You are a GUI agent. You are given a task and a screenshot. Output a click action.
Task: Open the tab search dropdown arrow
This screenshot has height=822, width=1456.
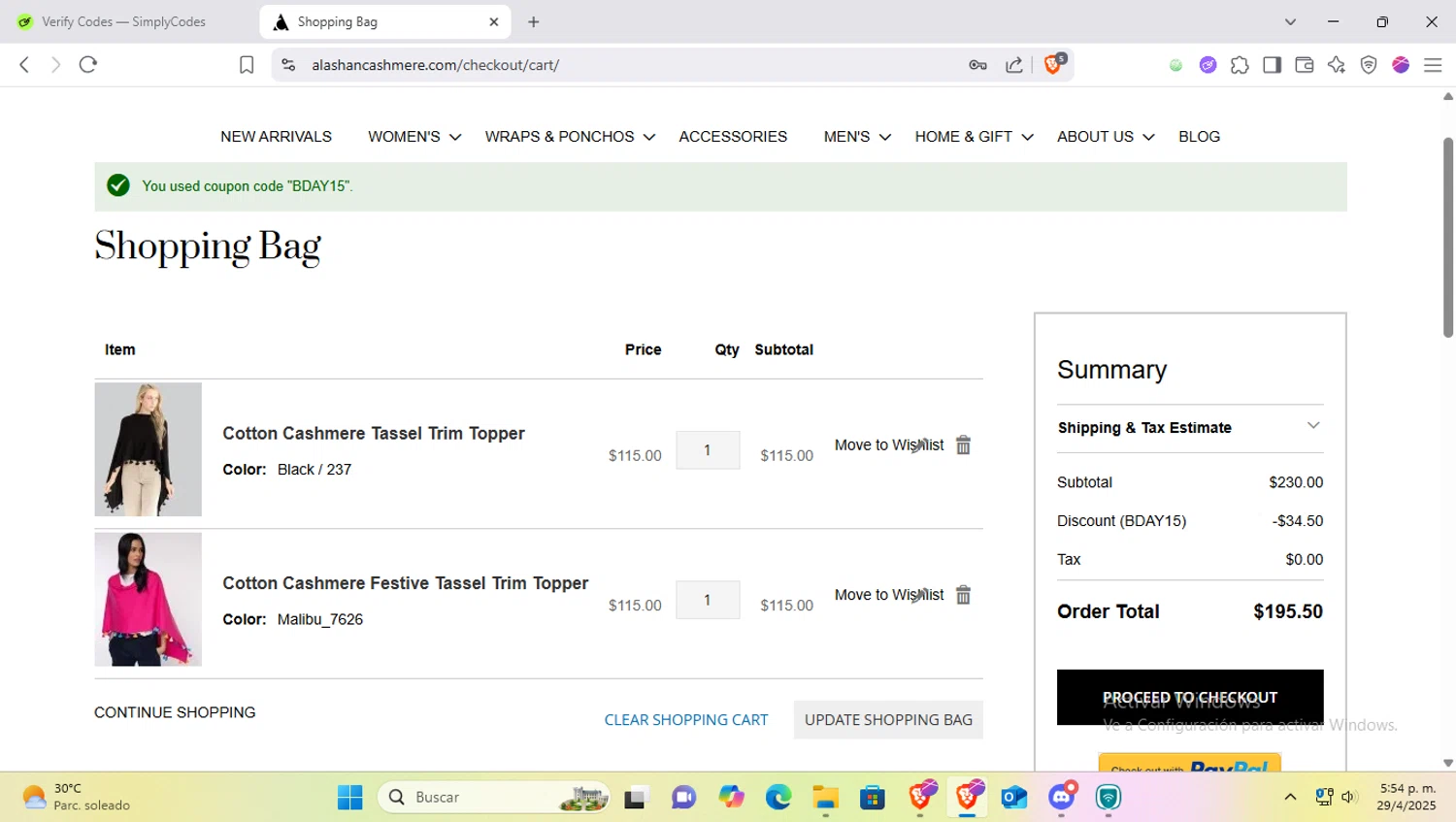coord(1290,21)
